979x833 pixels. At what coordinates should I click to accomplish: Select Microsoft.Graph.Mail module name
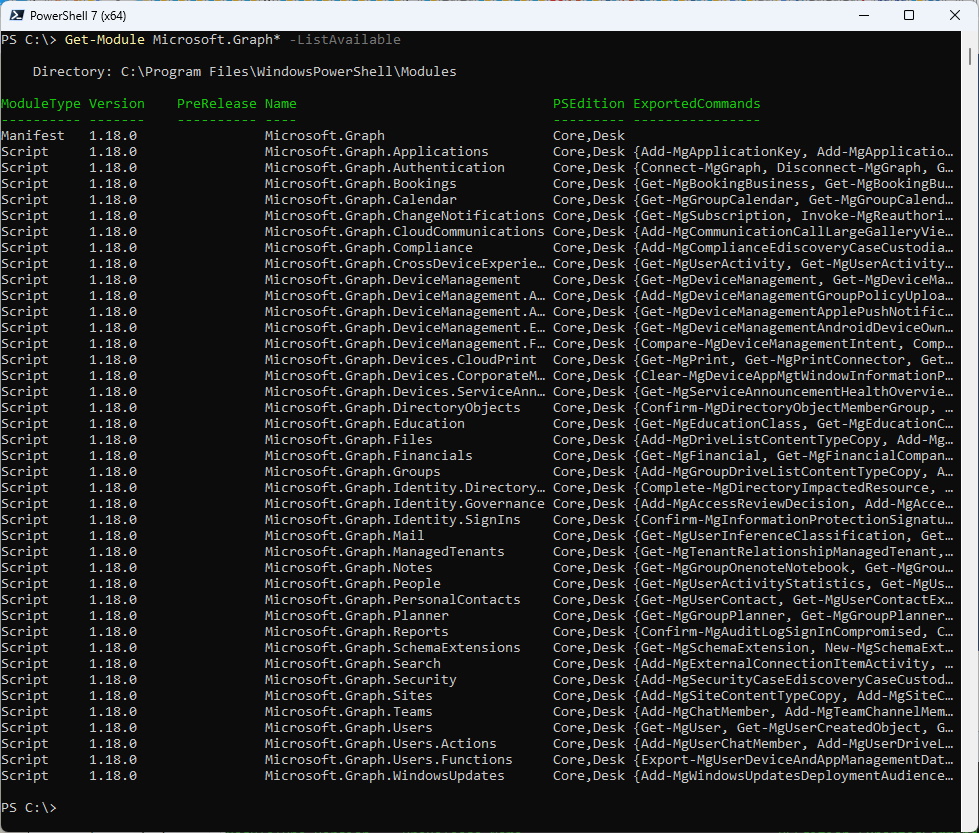coord(345,536)
